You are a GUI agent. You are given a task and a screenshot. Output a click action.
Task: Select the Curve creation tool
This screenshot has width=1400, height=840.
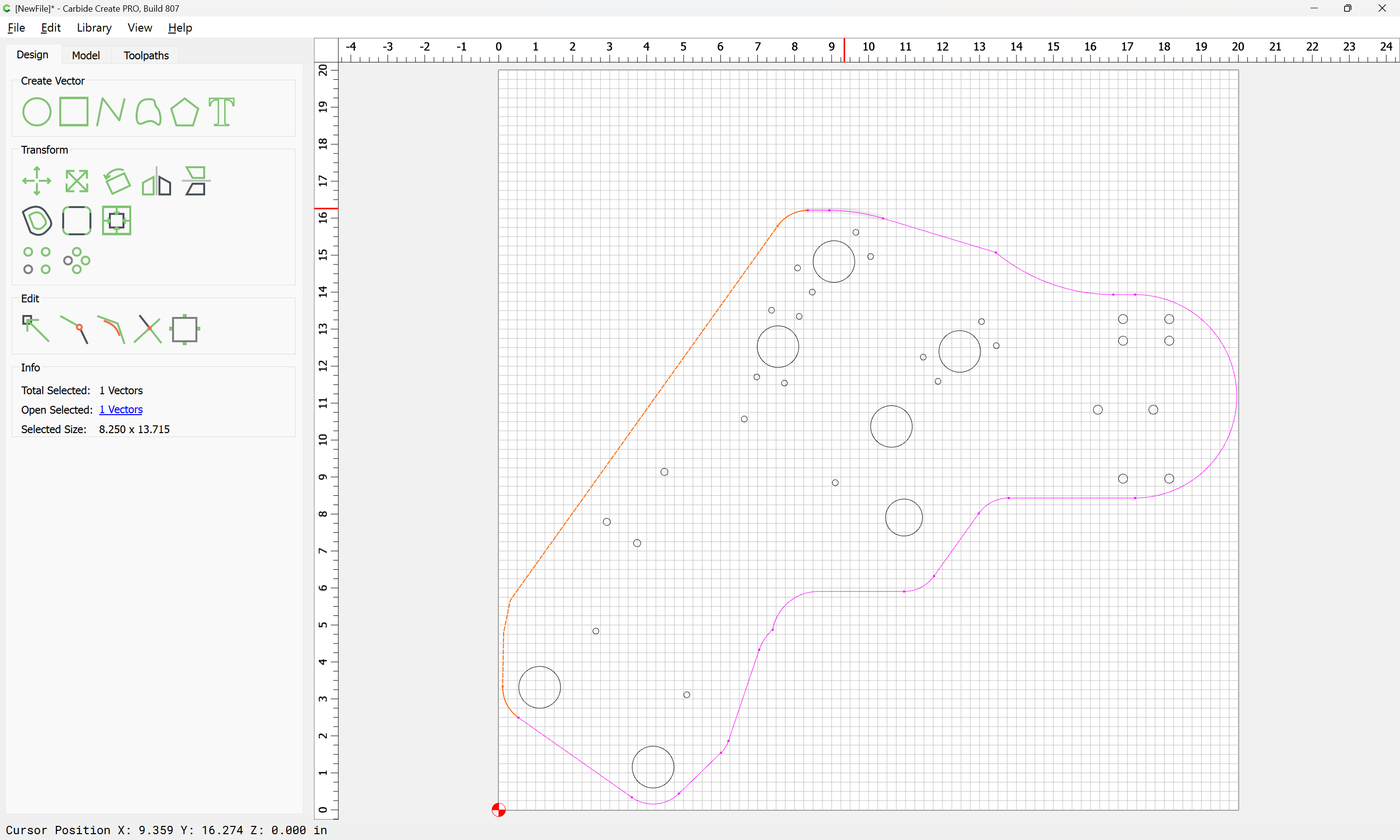click(x=148, y=111)
